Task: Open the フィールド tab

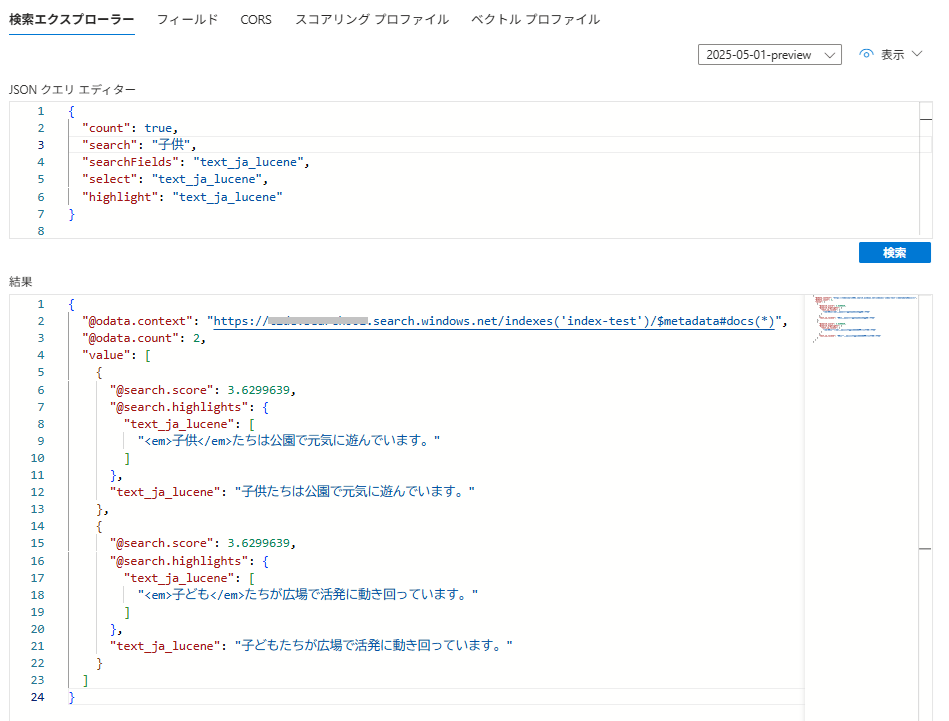Action: [x=187, y=19]
